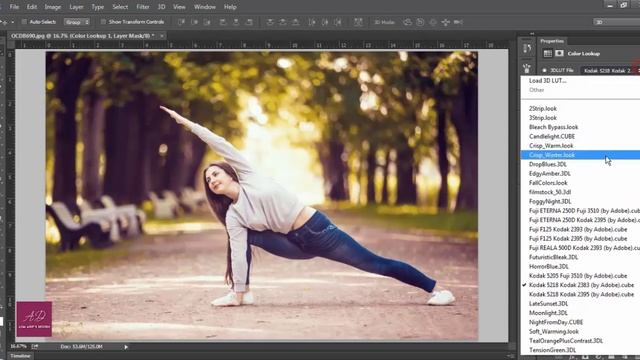Open the File menu
The height and width of the screenshot is (360, 640).
[14, 7]
